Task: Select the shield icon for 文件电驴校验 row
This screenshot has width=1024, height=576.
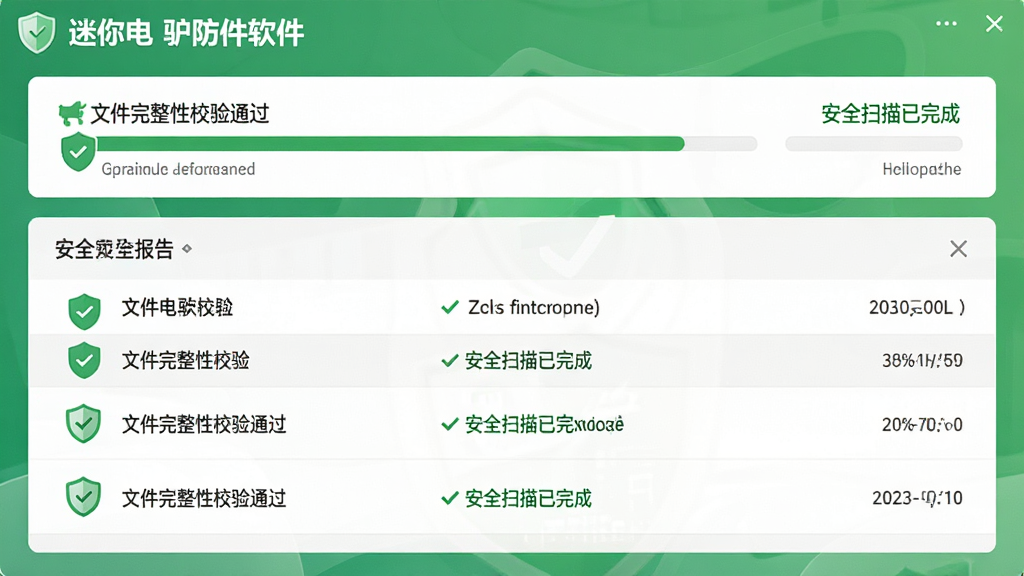Action: pos(84,312)
